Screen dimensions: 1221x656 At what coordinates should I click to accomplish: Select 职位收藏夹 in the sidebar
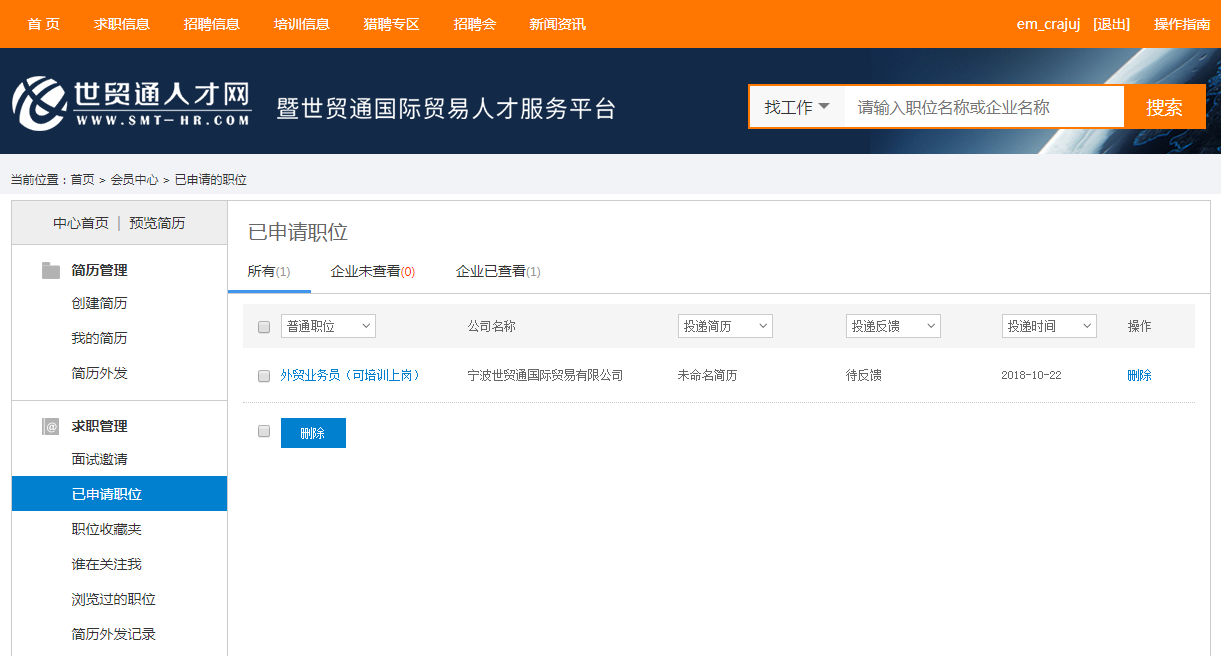[106, 529]
